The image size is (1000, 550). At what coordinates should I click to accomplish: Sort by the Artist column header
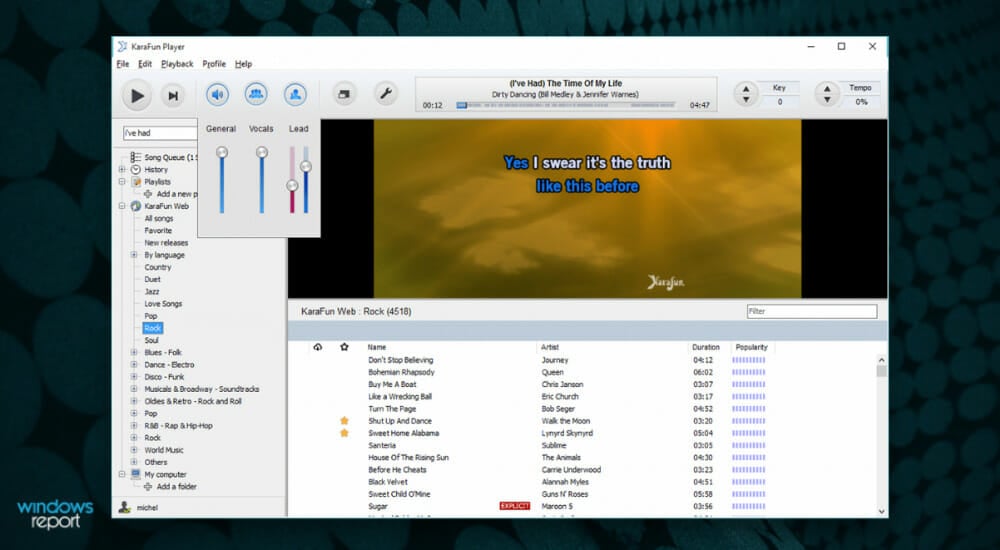click(x=550, y=347)
